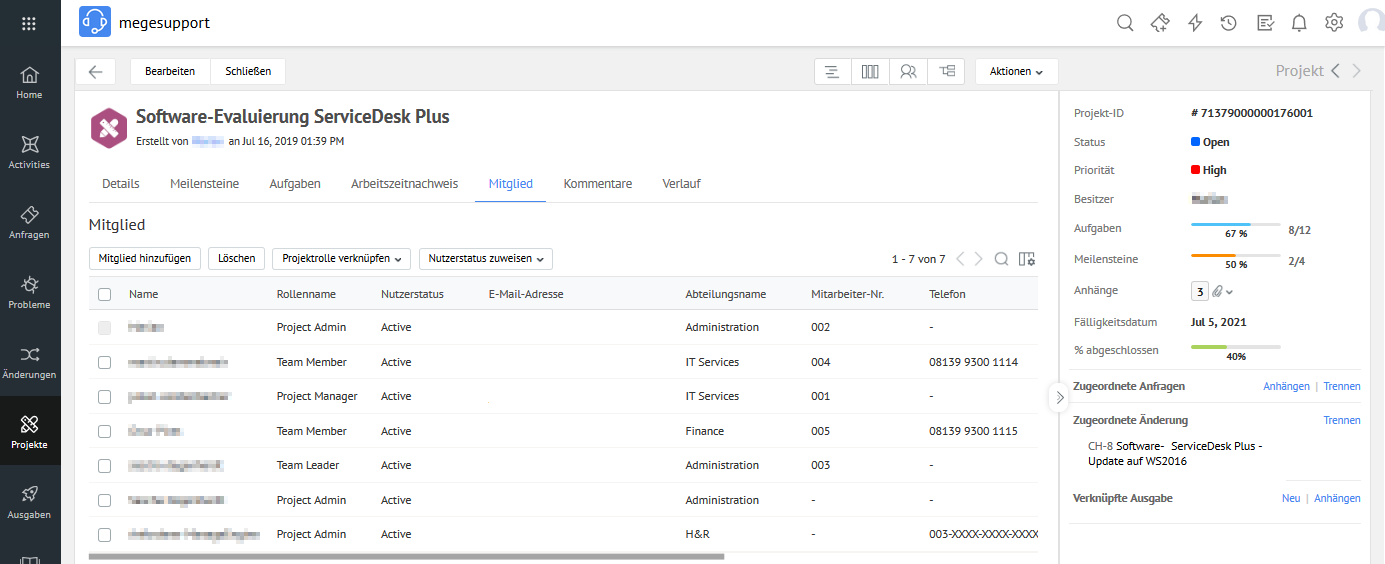Open Änderungen module in sidebar
This screenshot has width=1385, height=564.
30,363
